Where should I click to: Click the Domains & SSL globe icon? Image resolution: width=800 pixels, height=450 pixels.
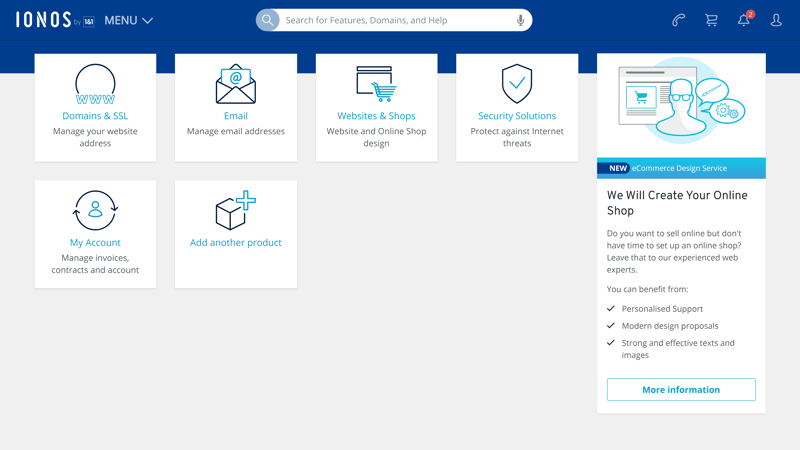pos(95,84)
